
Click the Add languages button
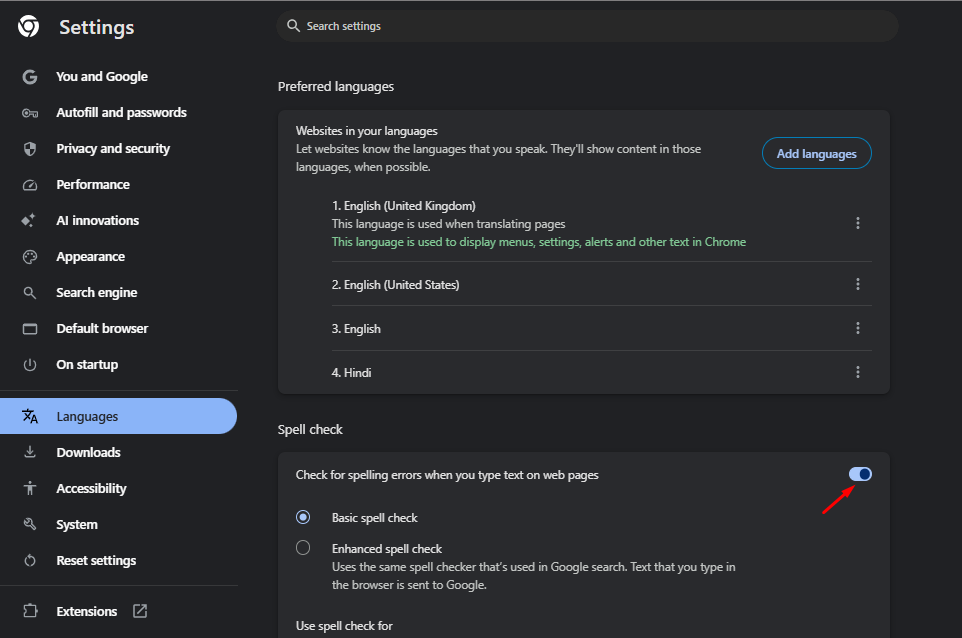pyautogui.click(x=817, y=153)
